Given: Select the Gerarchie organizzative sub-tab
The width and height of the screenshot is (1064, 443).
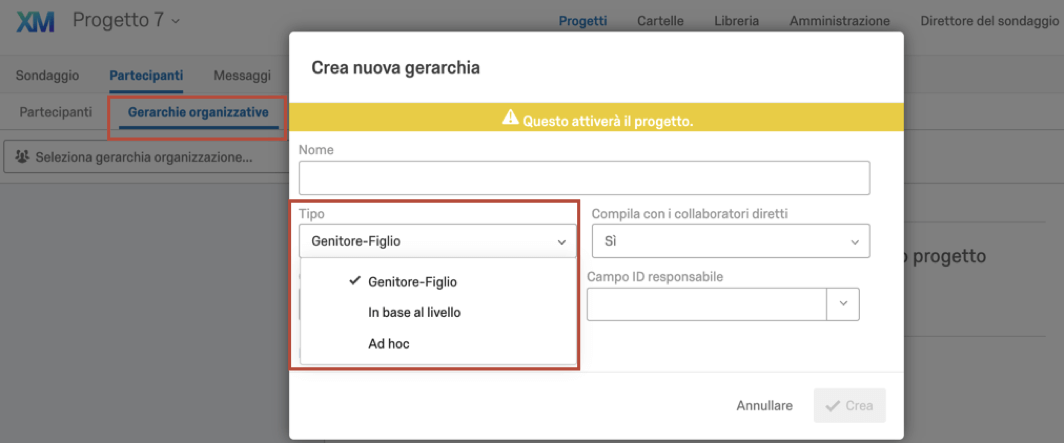Looking at the screenshot, I should pos(198,111).
